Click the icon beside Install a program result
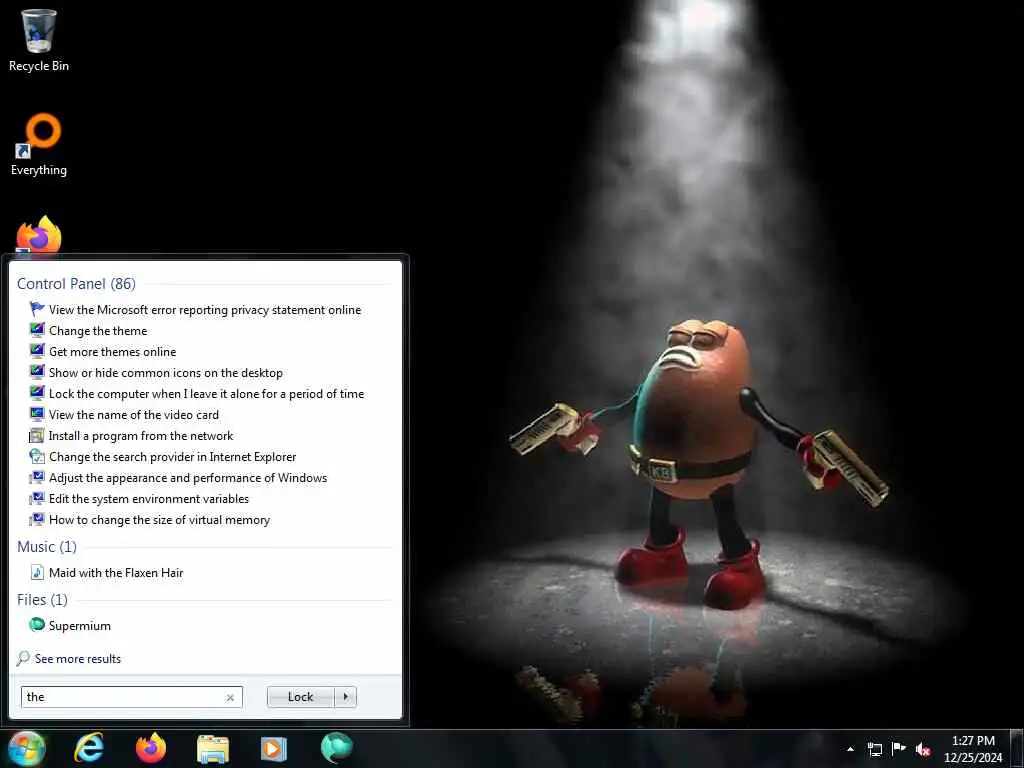1024x768 pixels. [x=37, y=435]
